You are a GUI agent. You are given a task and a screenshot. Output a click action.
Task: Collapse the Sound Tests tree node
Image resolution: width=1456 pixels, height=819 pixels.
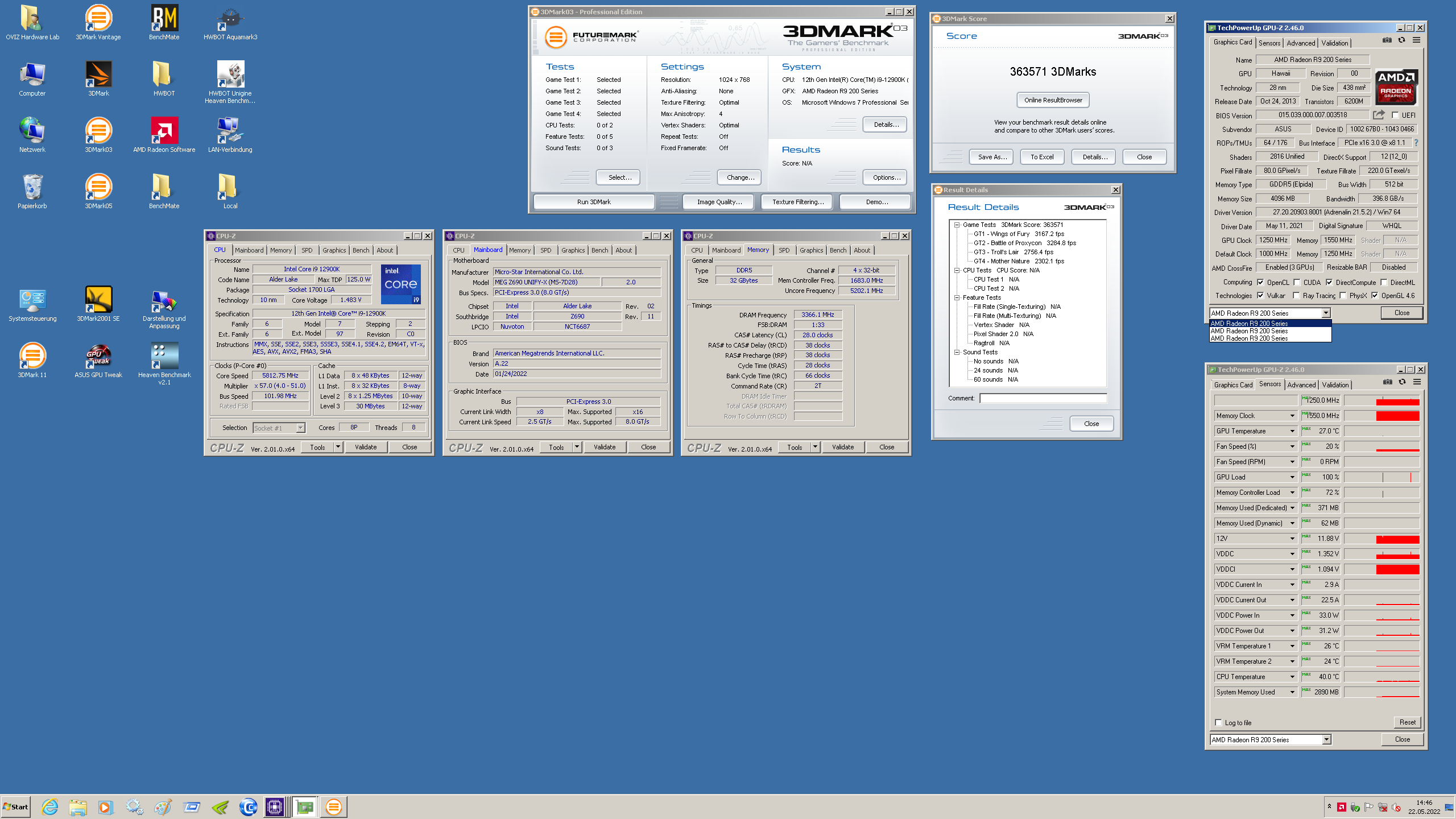coord(957,352)
